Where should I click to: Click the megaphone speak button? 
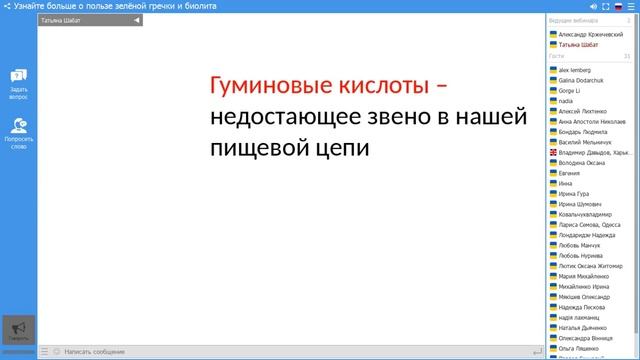(x=18, y=330)
